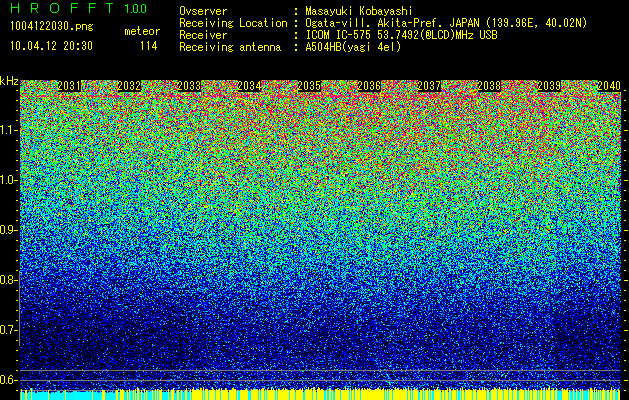This screenshot has width=629, height=400.
Task: Click the 1.0 kHz axis label
Action: coord(7,180)
